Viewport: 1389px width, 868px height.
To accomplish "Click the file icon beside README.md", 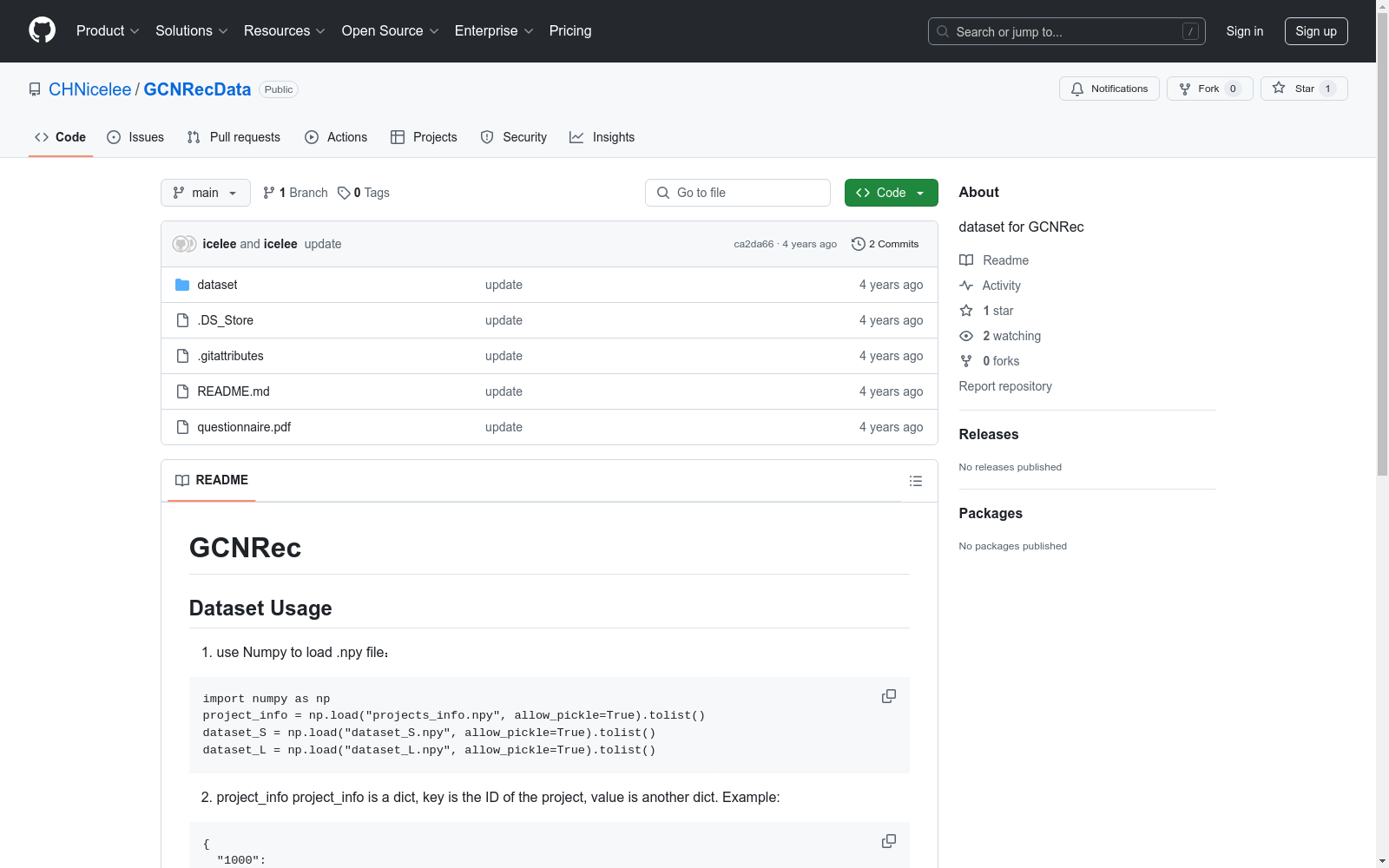I will [182, 391].
